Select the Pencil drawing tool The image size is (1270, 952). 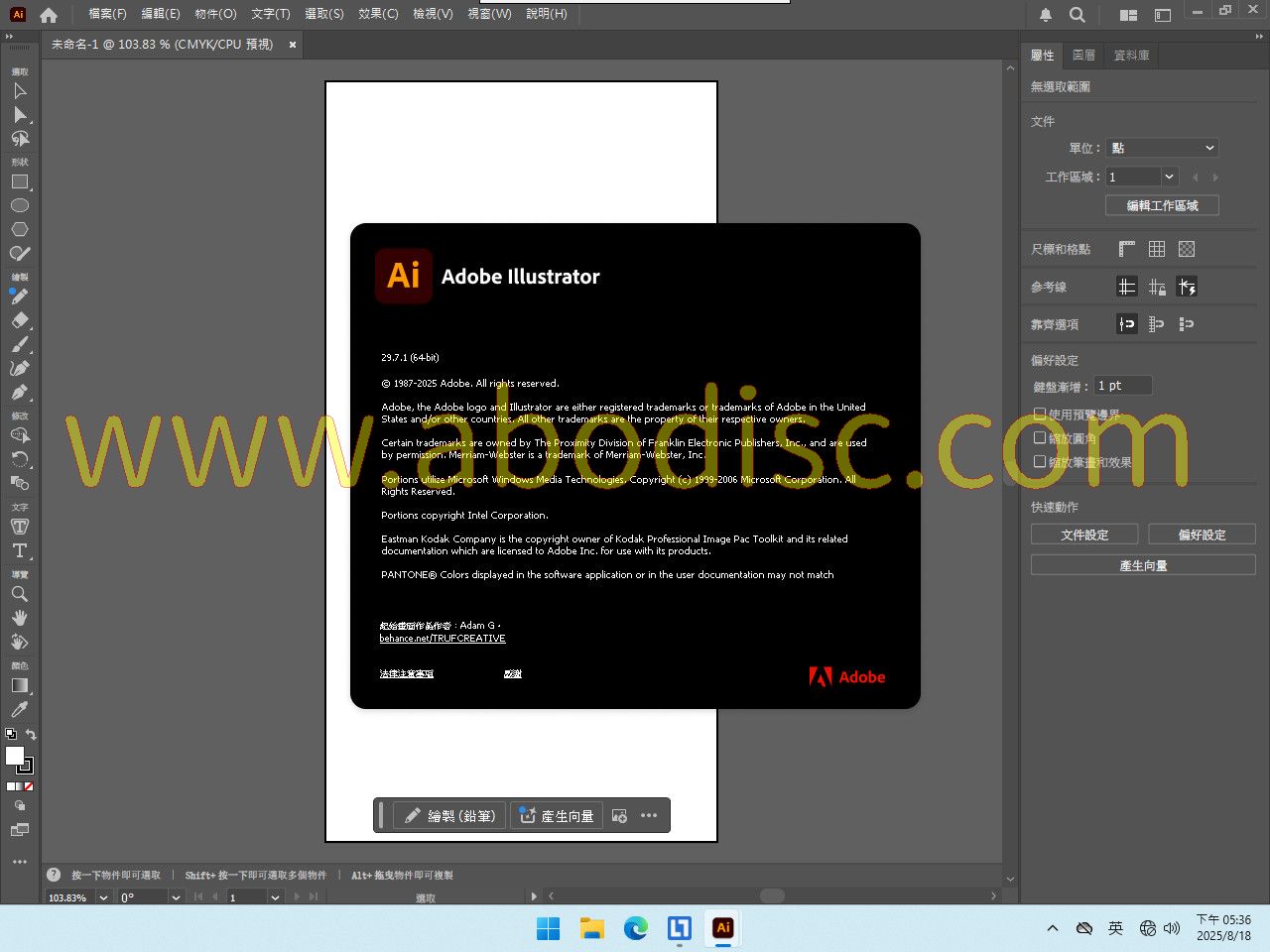pyautogui.click(x=19, y=297)
